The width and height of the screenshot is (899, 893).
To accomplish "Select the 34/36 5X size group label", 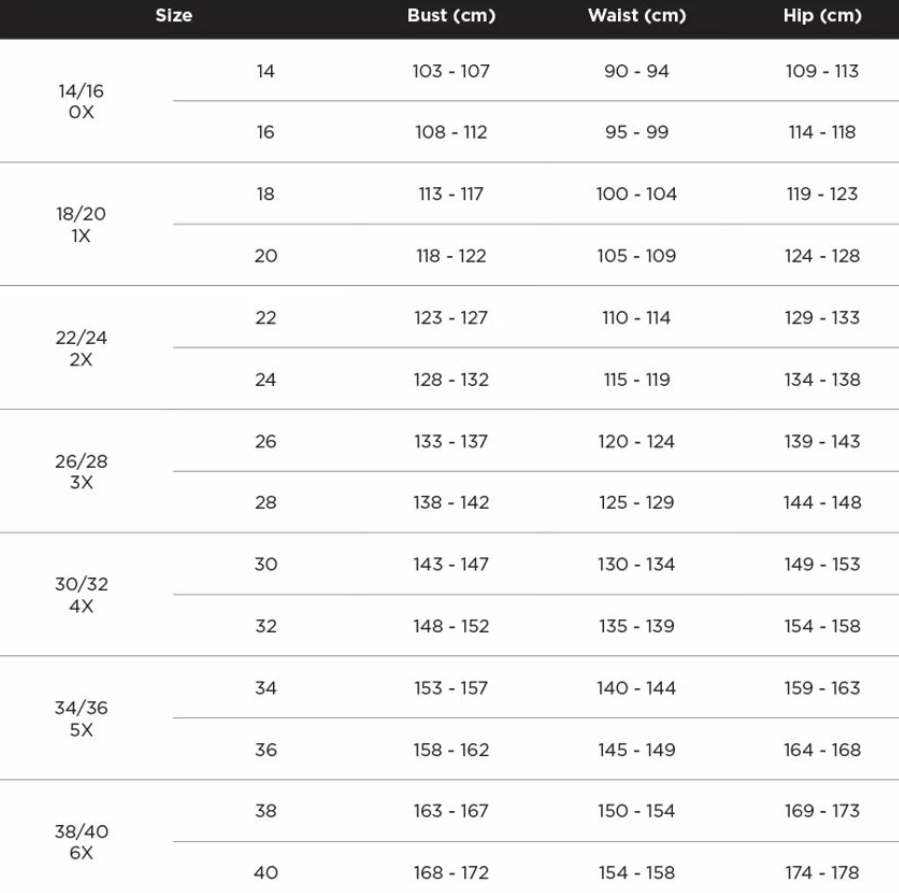I will [x=81, y=719].
